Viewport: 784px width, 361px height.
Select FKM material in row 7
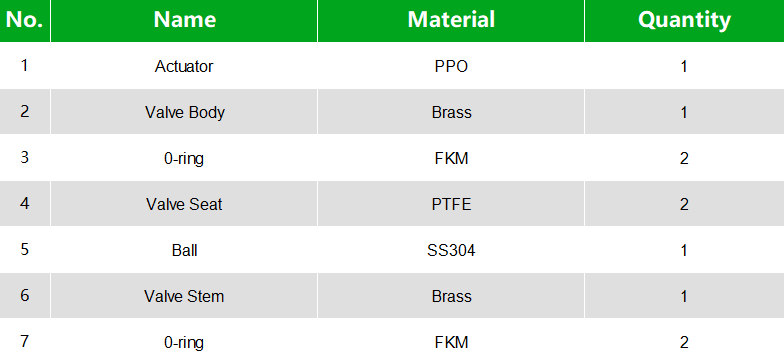[x=451, y=342]
